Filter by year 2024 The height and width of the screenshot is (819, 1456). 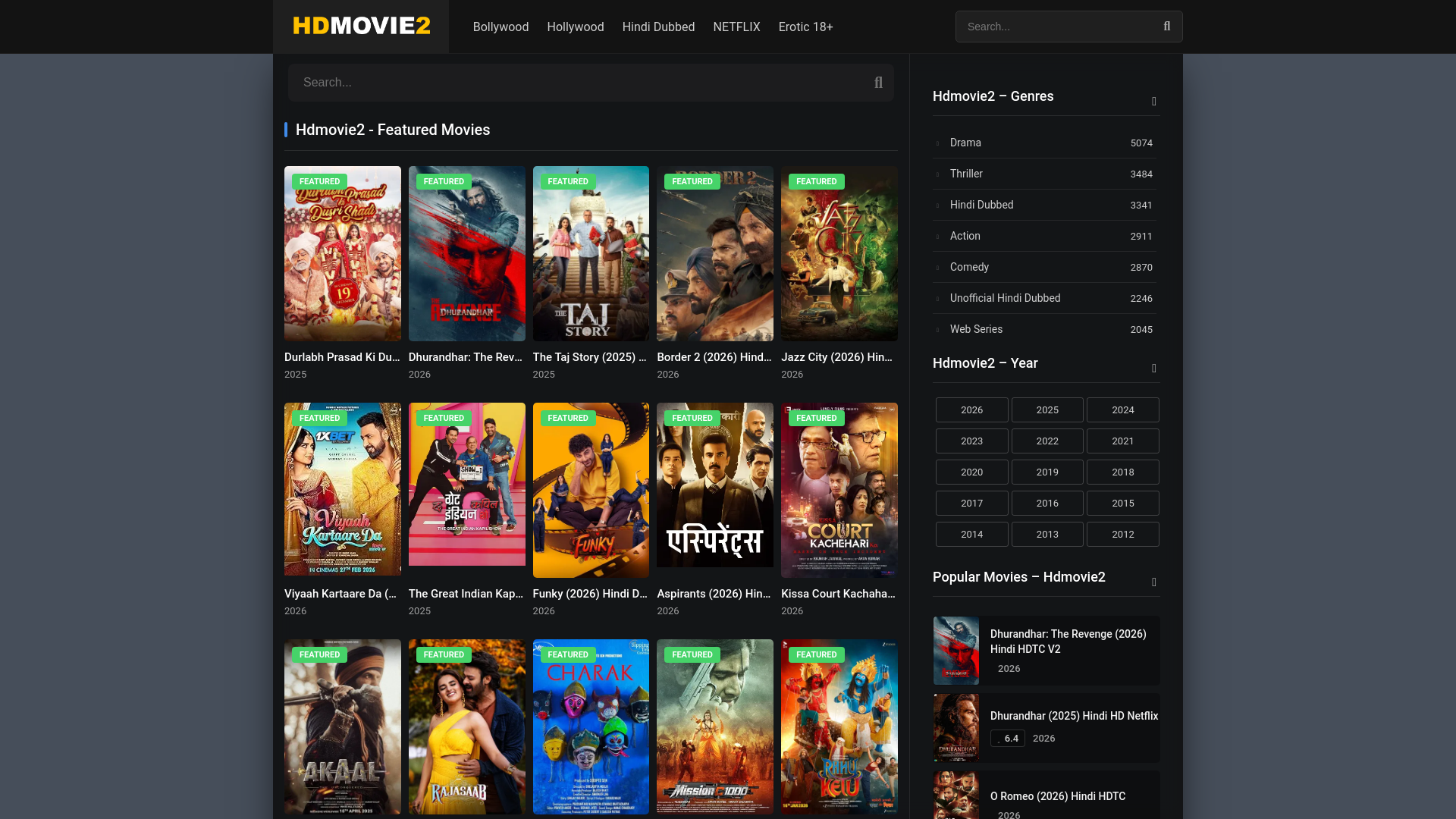point(1122,410)
